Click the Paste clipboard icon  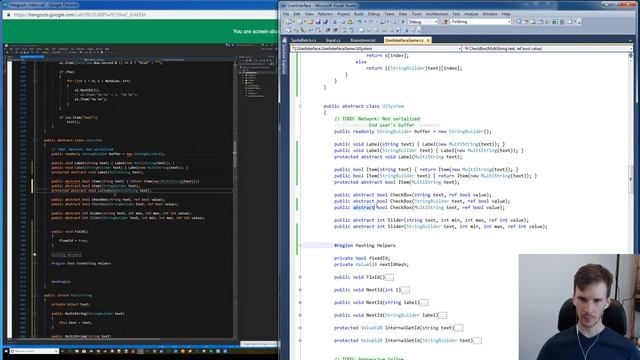point(350,22)
